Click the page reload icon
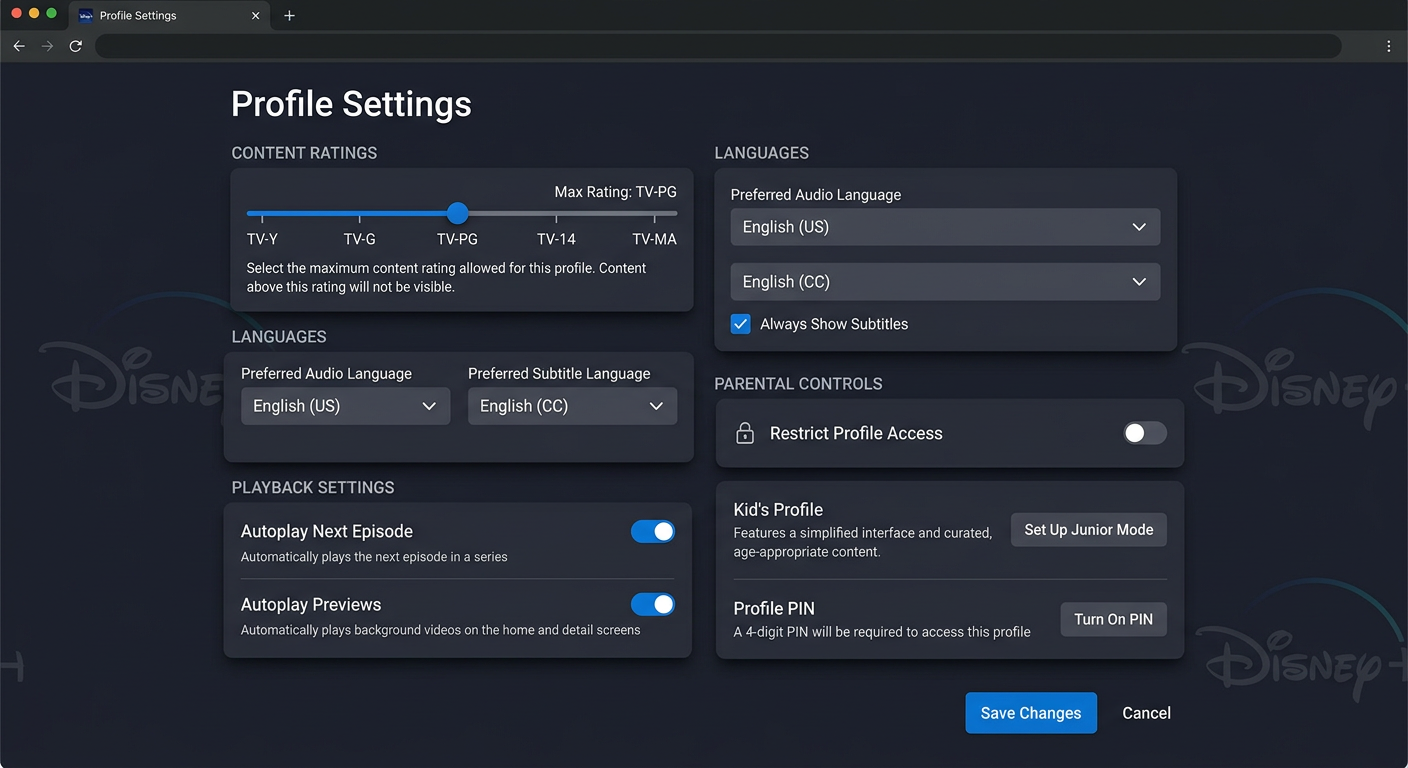1408x768 pixels. 75,46
